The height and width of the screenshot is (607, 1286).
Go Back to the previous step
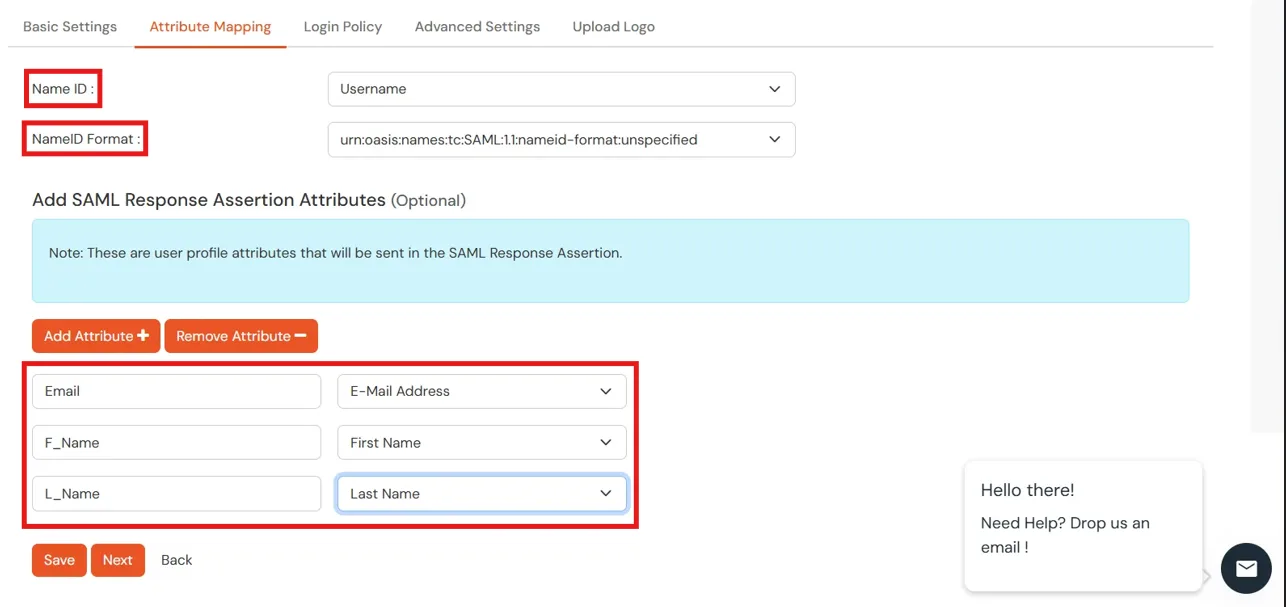176,560
